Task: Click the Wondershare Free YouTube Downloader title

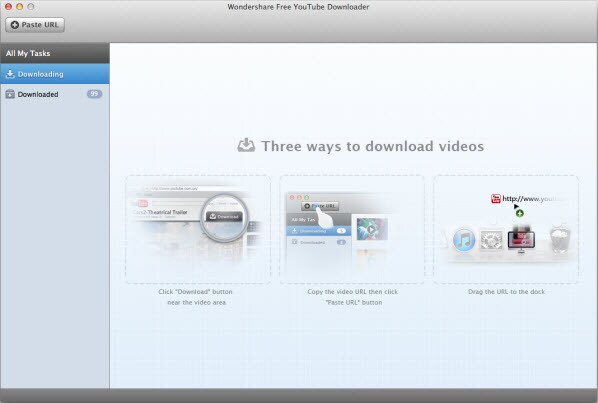Action: pos(298,7)
